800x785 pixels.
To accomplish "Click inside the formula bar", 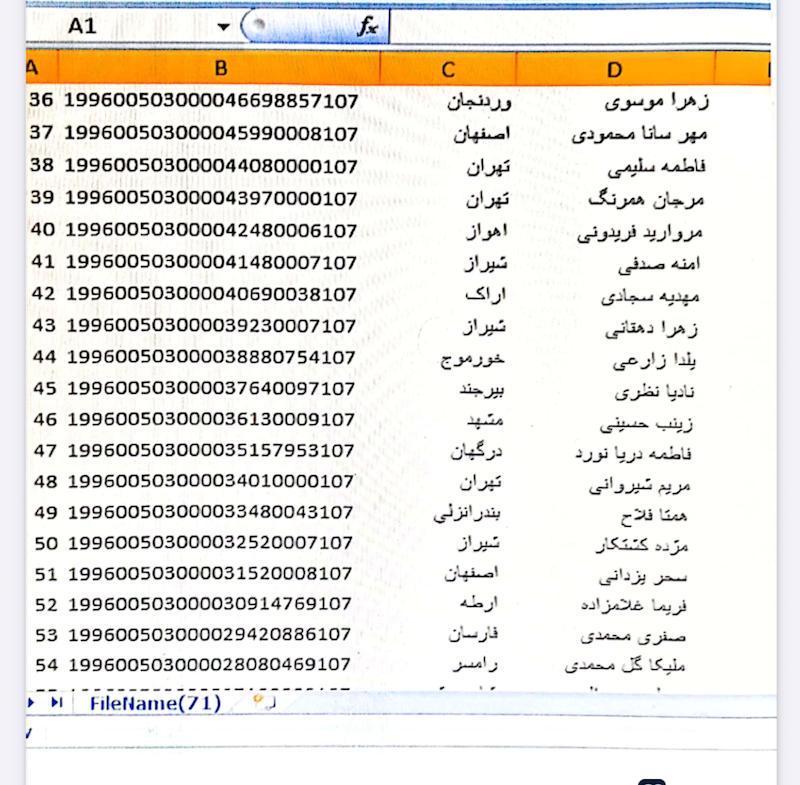I will coord(580,26).
